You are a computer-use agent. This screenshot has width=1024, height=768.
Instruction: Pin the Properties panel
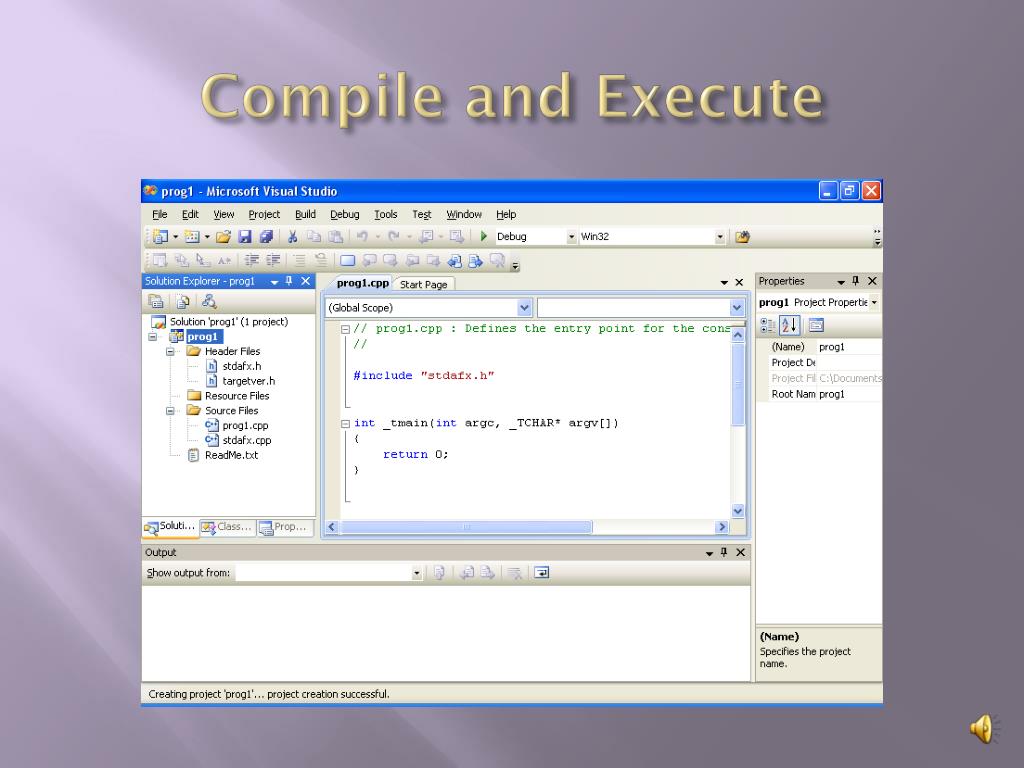(856, 281)
